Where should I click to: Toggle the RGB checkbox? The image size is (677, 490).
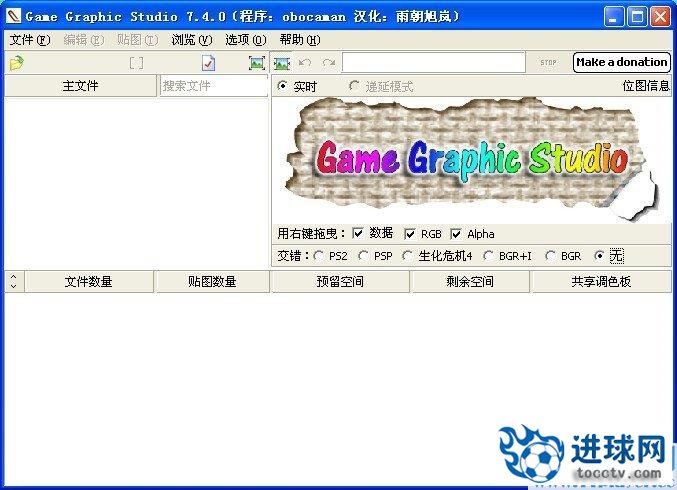[410, 234]
